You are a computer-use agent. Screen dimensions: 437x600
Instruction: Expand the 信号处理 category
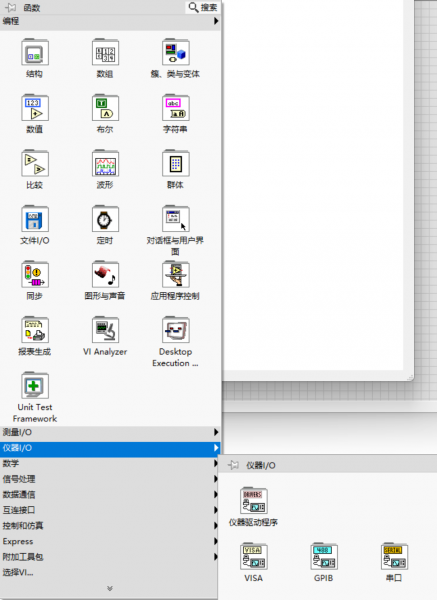110,479
